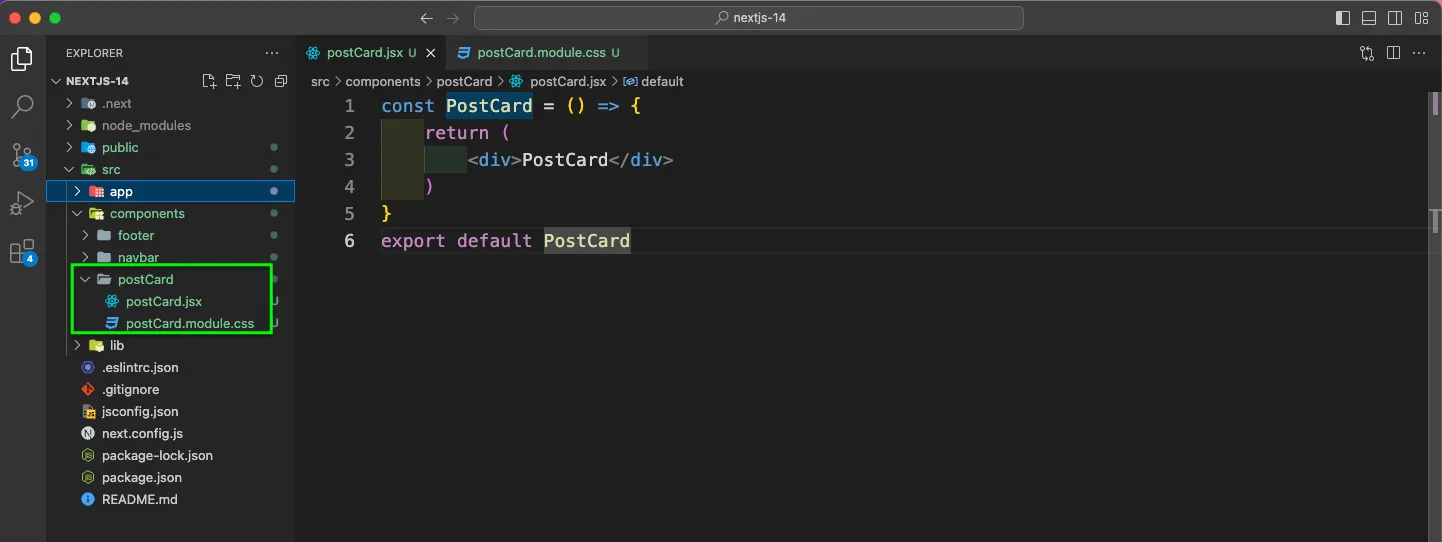Image resolution: width=1442 pixels, height=542 pixels.
Task: Click the default symbol breadcrumb
Action: (654, 81)
